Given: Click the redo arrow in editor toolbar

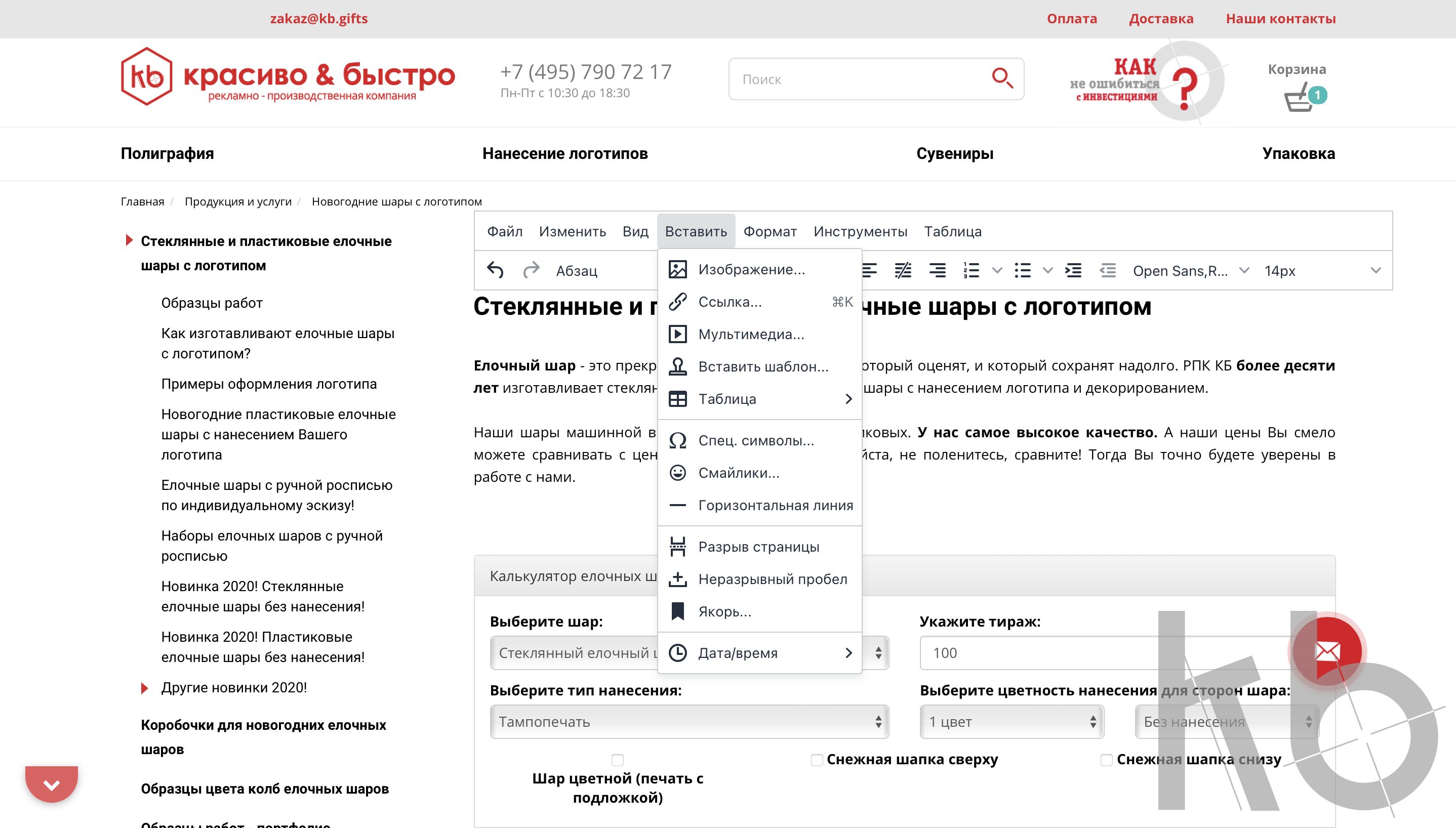Looking at the screenshot, I should pos(531,271).
